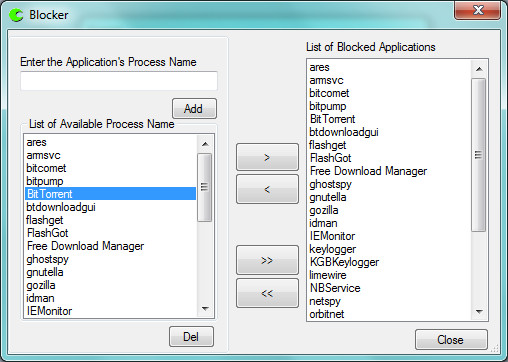This screenshot has height=362, width=508.
Task: Select bitpump in blocked applications list
Action: click(389, 106)
